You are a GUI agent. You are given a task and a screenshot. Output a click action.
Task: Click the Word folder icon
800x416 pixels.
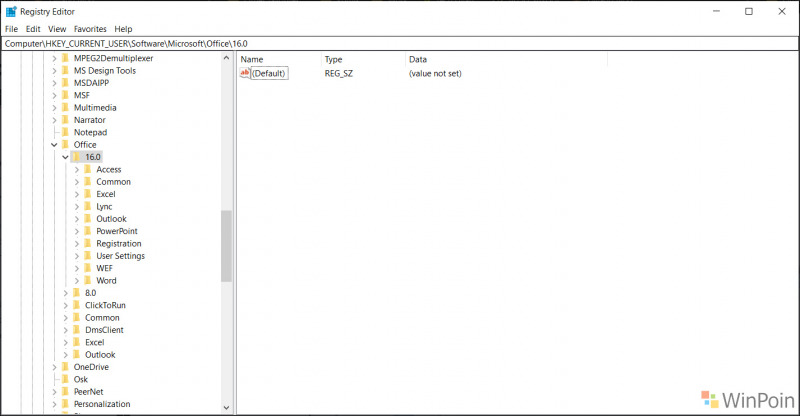point(88,280)
